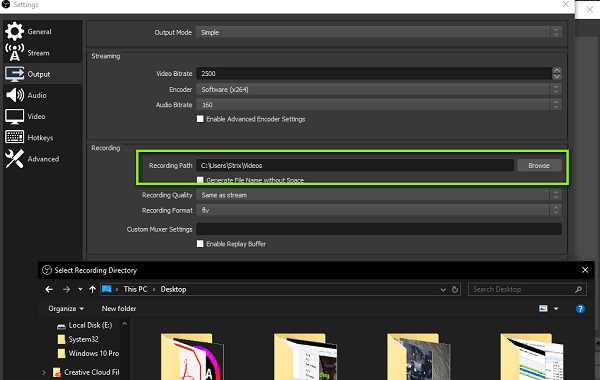Viewport: 600px width, 380px height.
Task: Refresh the Desktop folder listing
Action: coord(455,290)
